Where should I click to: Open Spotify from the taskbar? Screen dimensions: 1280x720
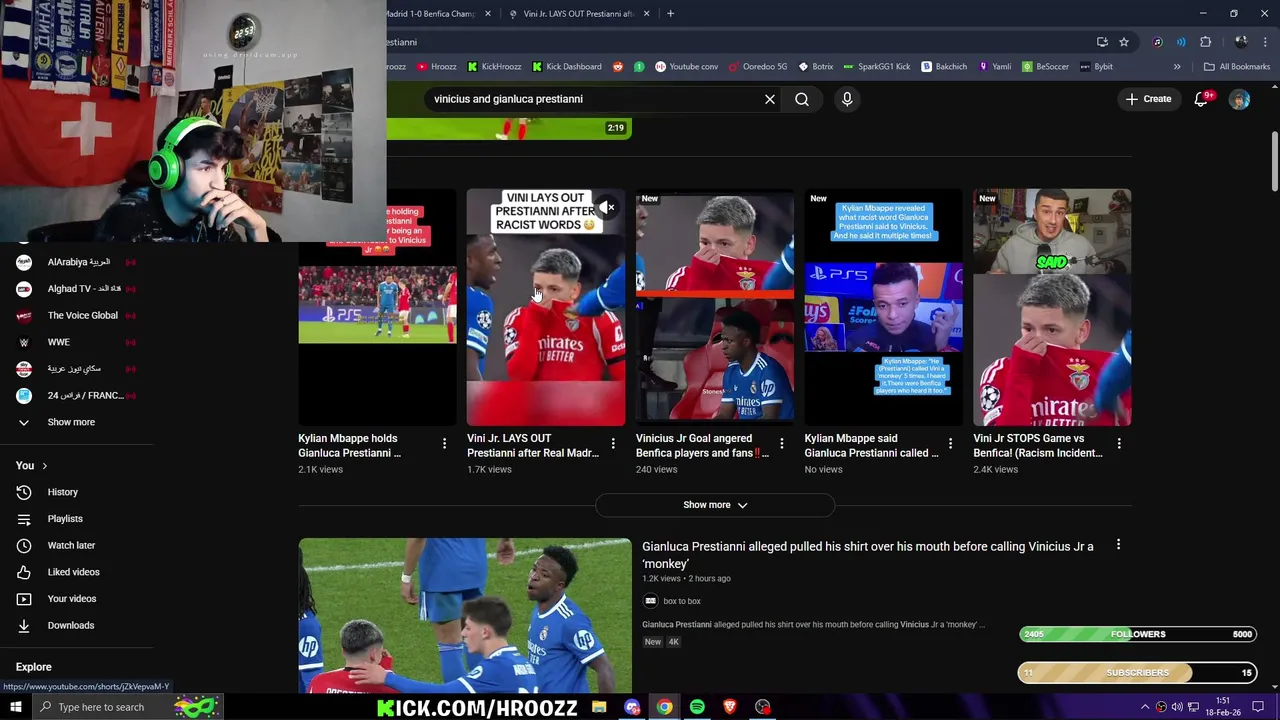(697, 707)
